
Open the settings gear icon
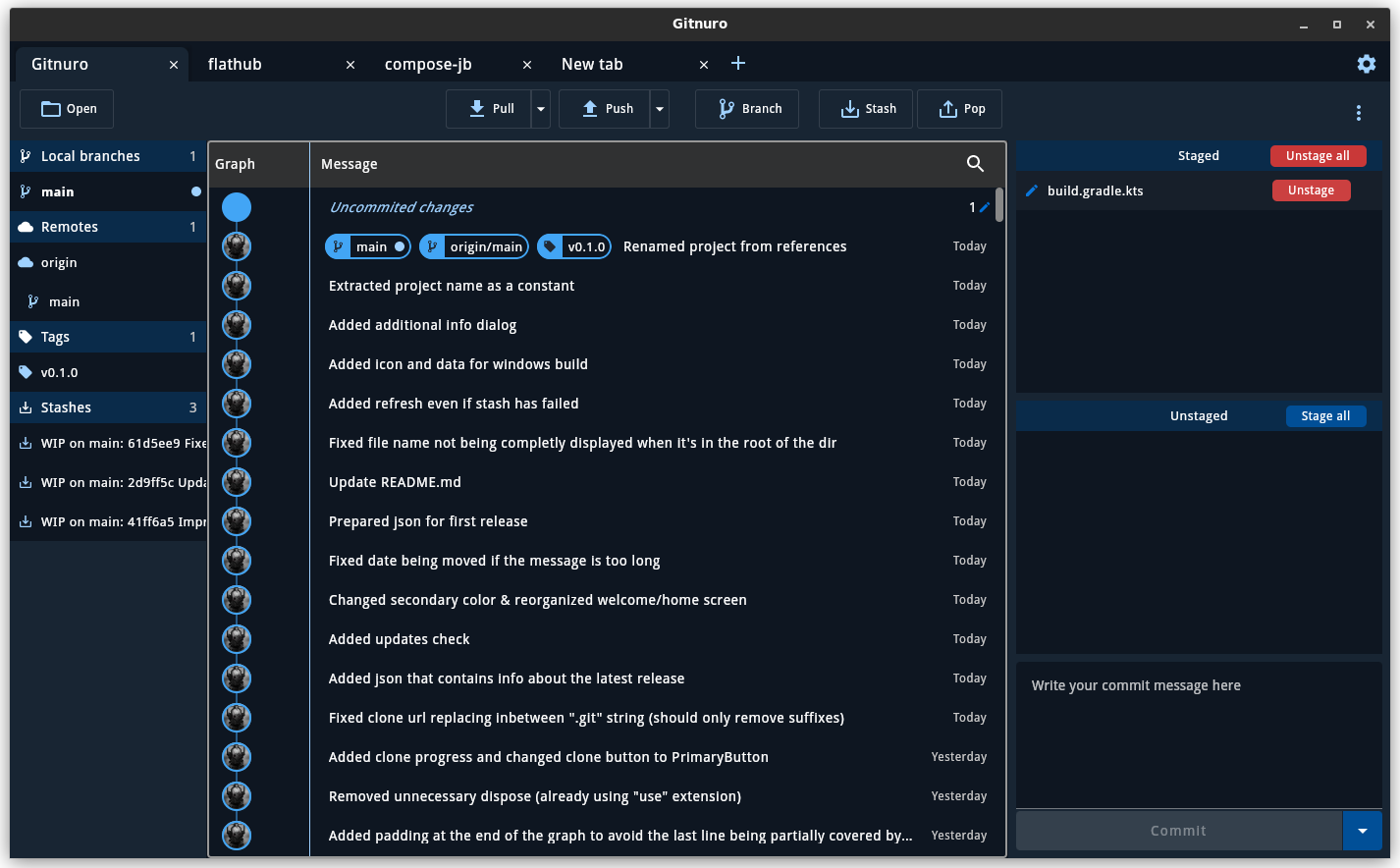[1366, 64]
